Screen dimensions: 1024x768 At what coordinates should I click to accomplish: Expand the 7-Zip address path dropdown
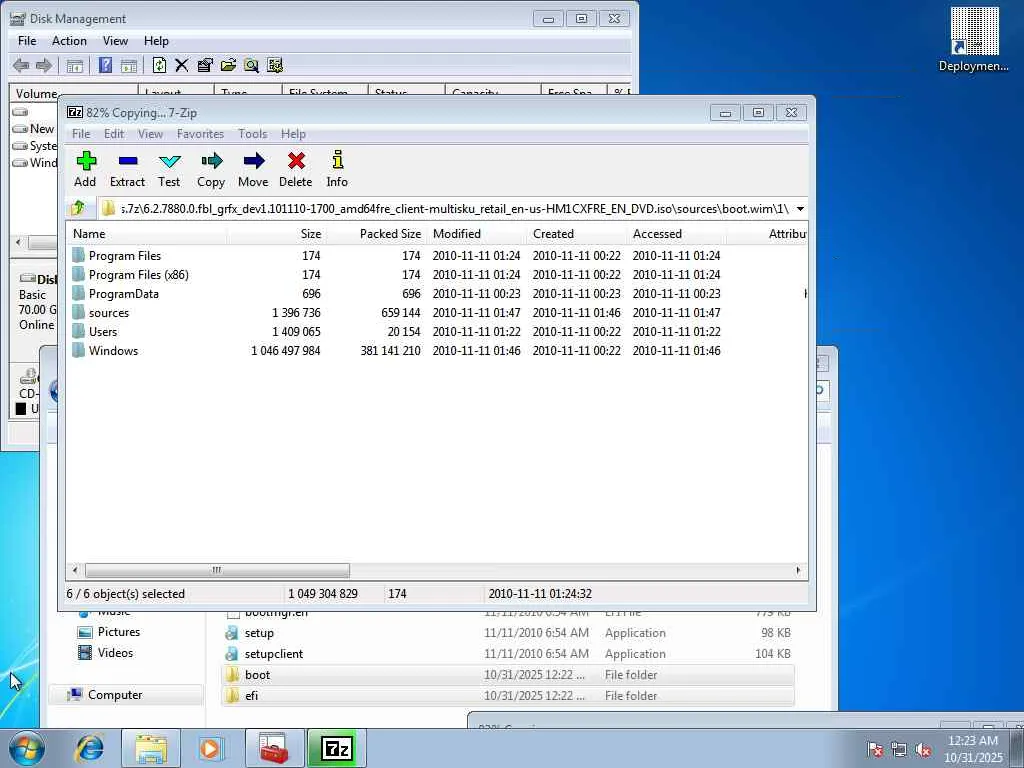[x=800, y=209]
